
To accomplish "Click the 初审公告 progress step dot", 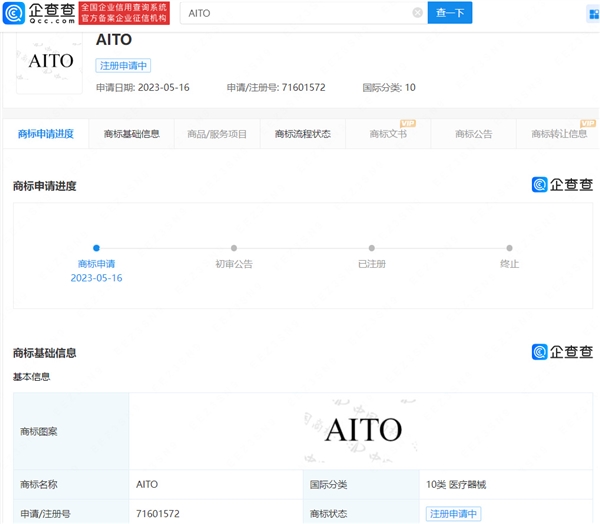I will (x=234, y=247).
